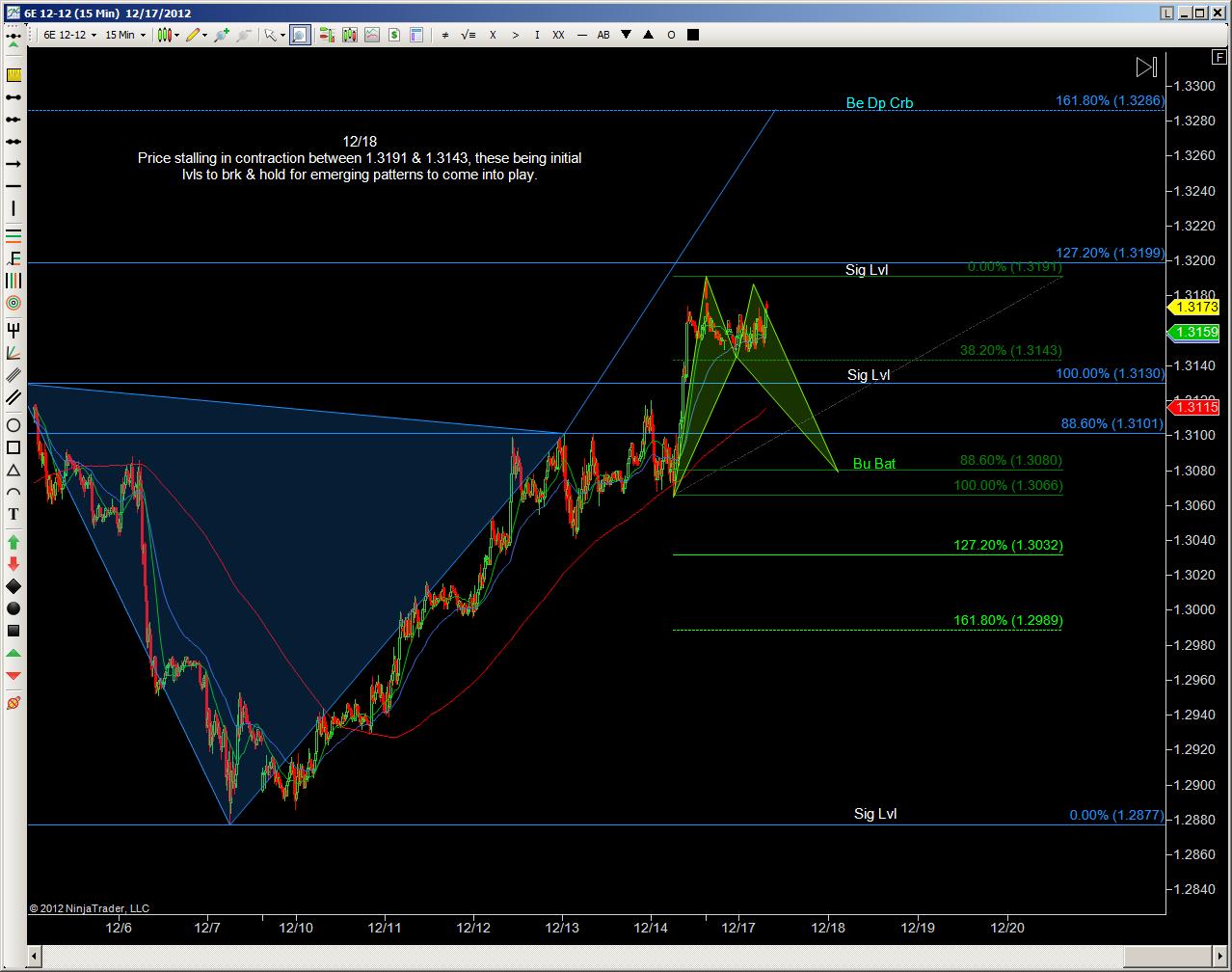Open the candlestick chart style dropdown
This screenshot has height=972, width=1232.
point(169,35)
